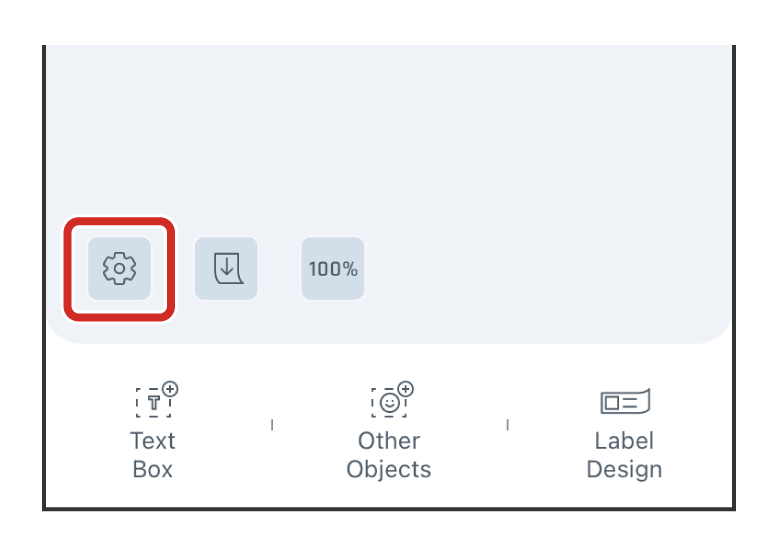The width and height of the screenshot is (780, 553).
Task: Click the smiley face inside Other Objects icon
Action: [x=387, y=404]
